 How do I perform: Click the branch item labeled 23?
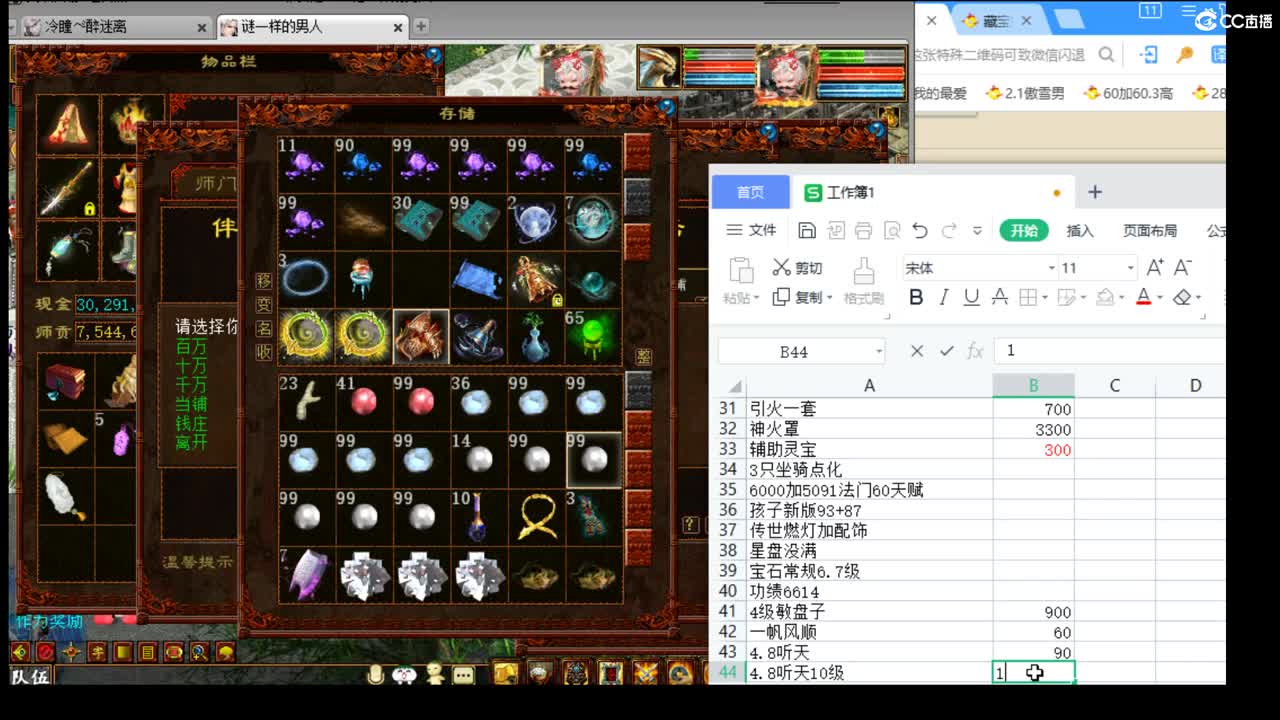306,401
